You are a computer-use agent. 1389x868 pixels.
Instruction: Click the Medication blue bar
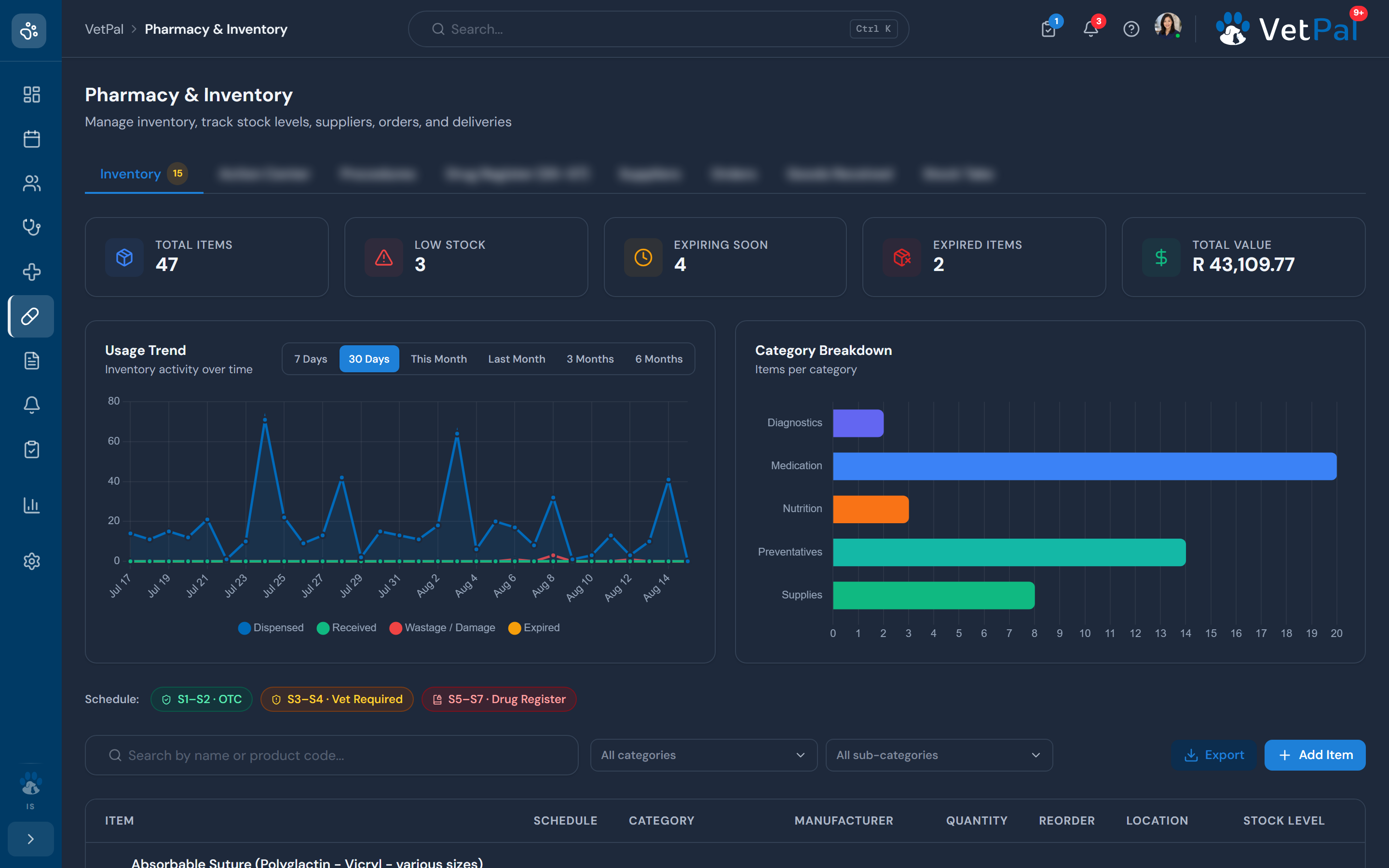pos(1085,466)
